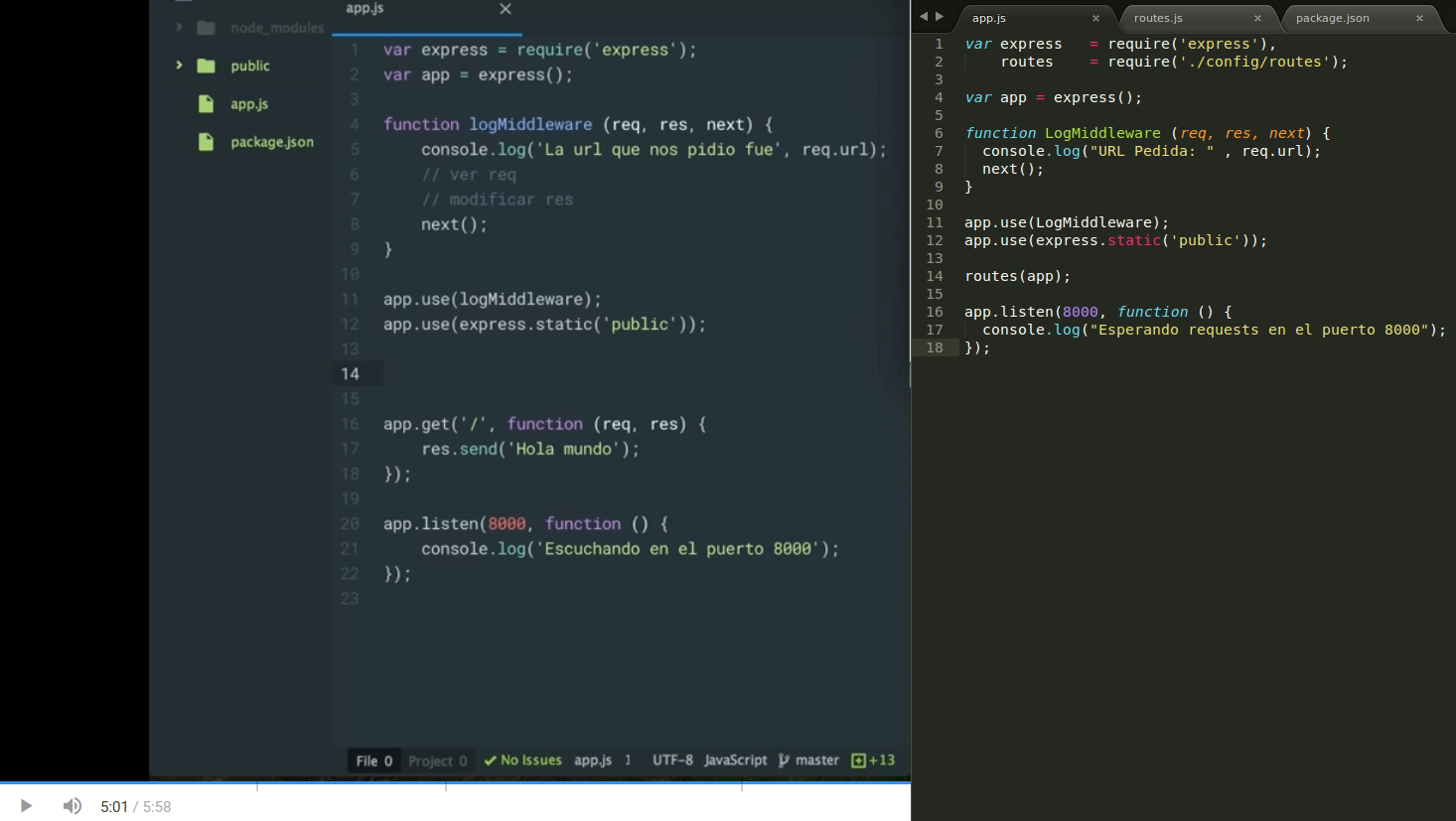Open package.json file icon in sidebar
Image resolution: width=1456 pixels, height=821 pixels.
[x=206, y=142]
